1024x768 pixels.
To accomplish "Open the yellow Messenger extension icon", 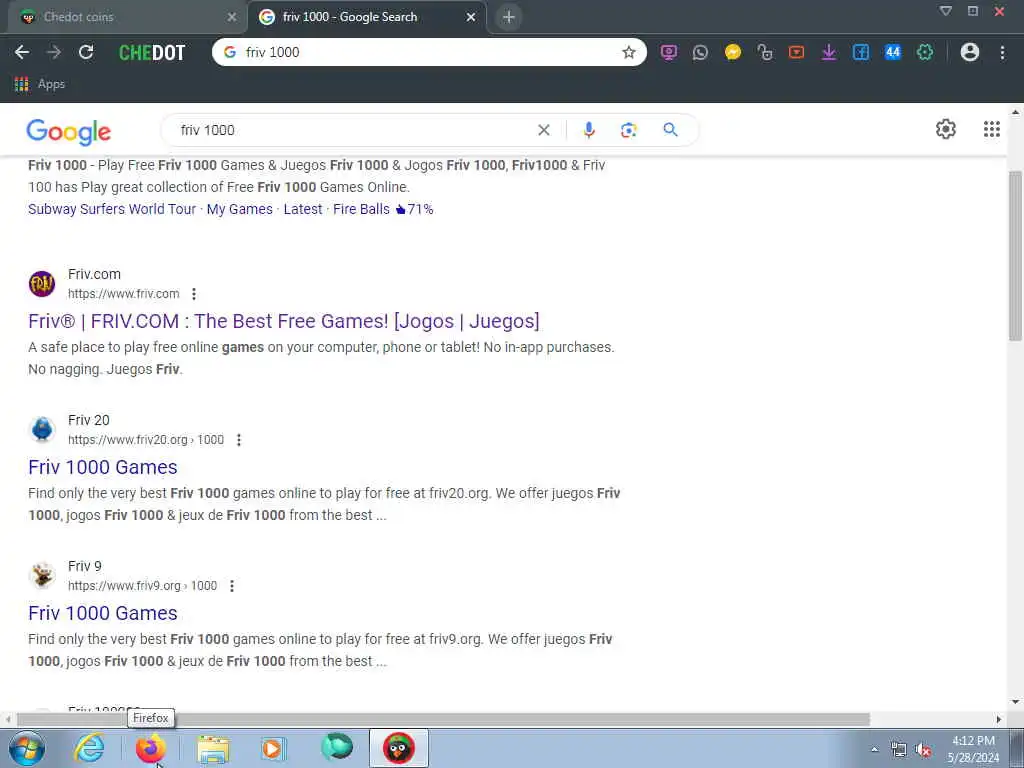I will [x=733, y=52].
